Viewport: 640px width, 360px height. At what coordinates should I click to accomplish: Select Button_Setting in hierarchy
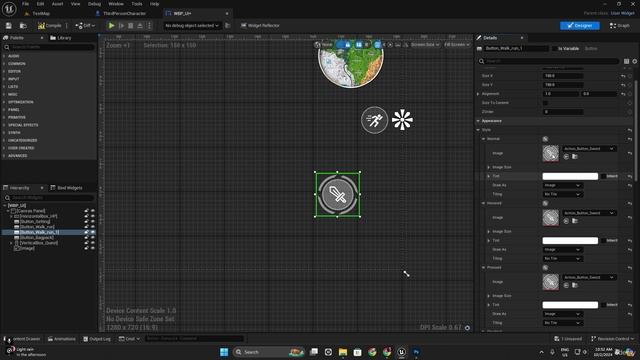point(35,222)
